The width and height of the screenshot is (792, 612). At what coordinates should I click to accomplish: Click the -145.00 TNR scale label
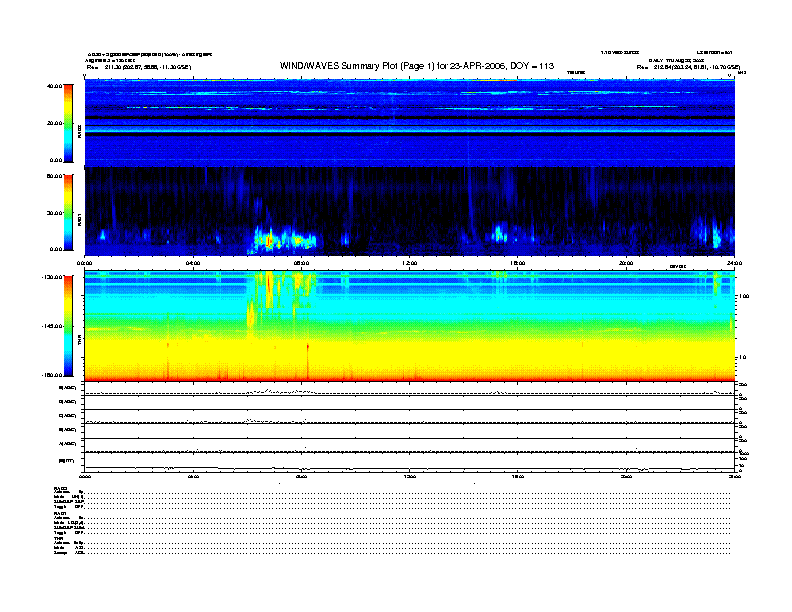coord(52,326)
